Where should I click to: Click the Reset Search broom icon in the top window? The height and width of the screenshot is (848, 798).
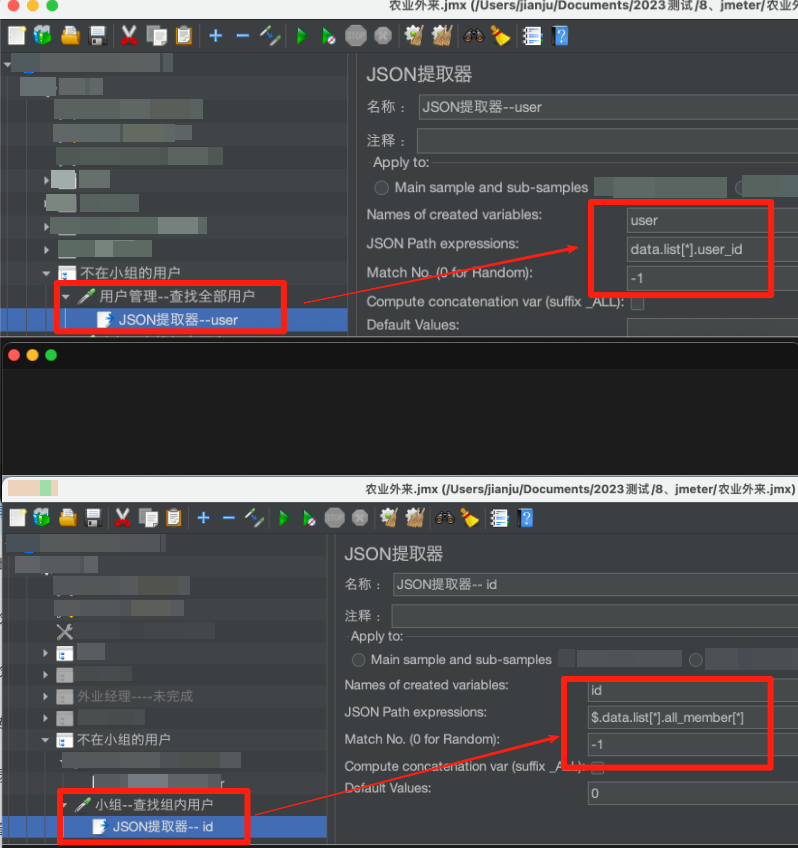click(x=501, y=36)
